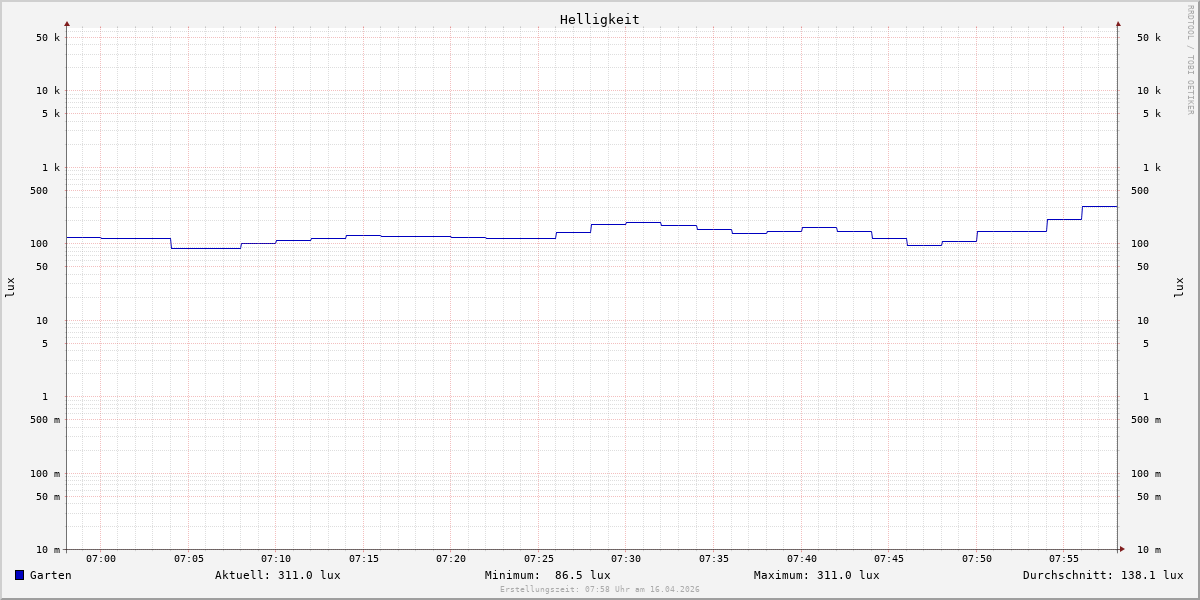Click the left vertical lux axis label
This screenshot has height=600, width=1200.
pyautogui.click(x=10, y=288)
